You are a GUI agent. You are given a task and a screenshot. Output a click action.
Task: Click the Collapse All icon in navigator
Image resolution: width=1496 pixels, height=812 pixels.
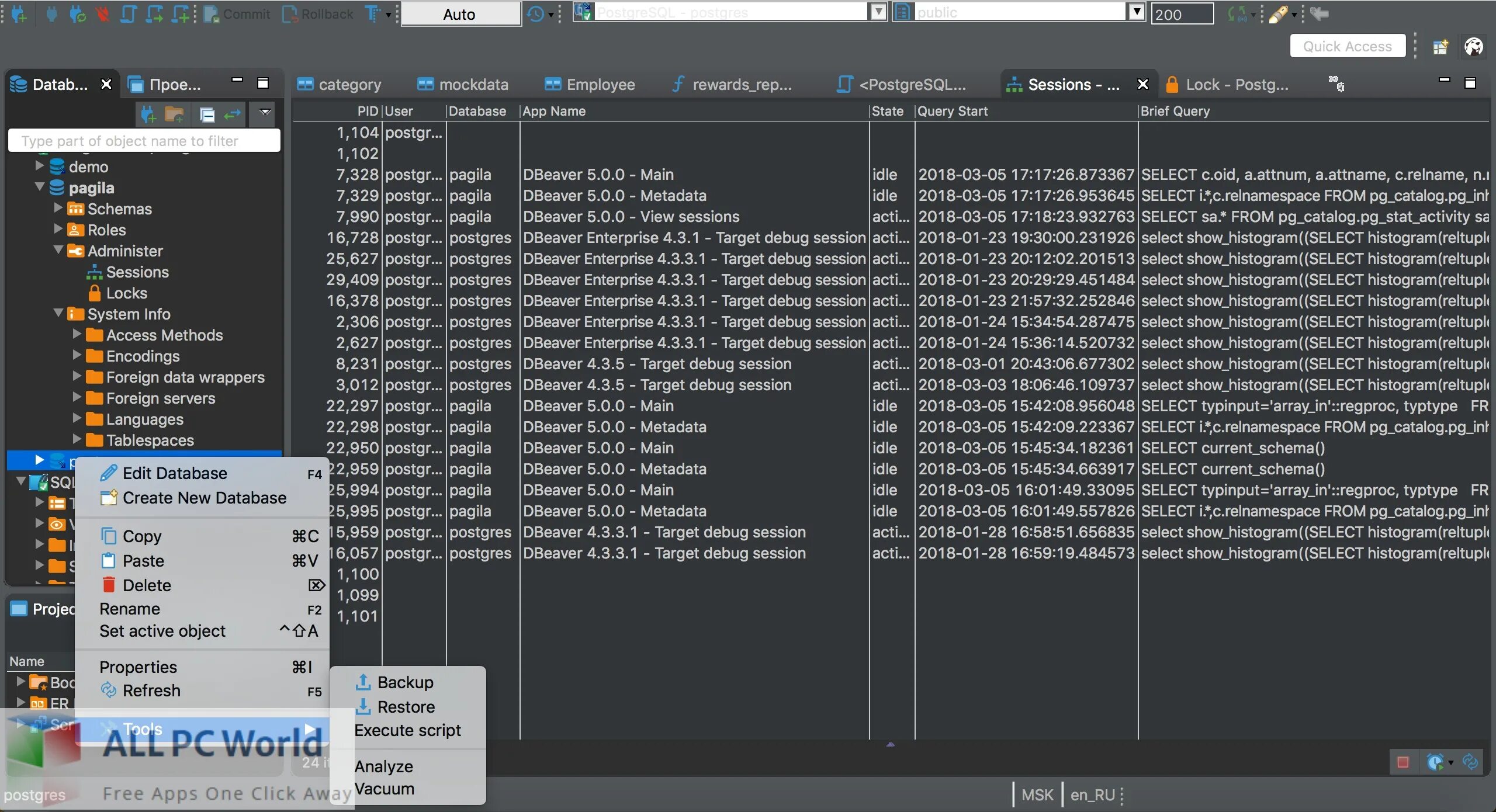(207, 114)
